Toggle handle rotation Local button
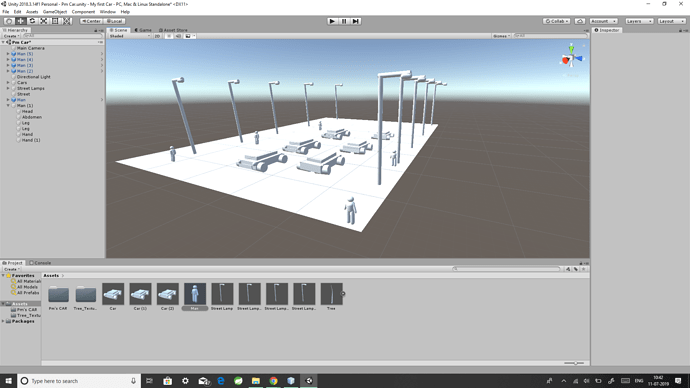Screen dimensions: 690x388 coord(114,21)
